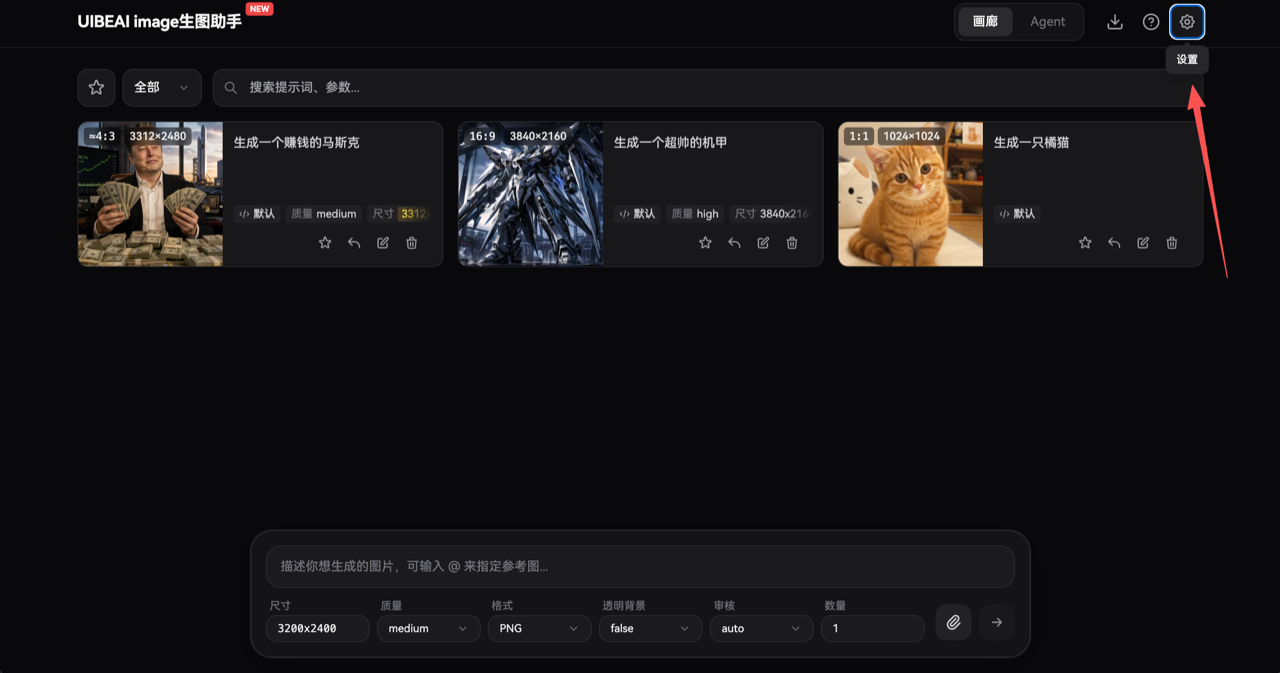Open the help question mark icon
This screenshot has width=1280, height=673.
1151,22
